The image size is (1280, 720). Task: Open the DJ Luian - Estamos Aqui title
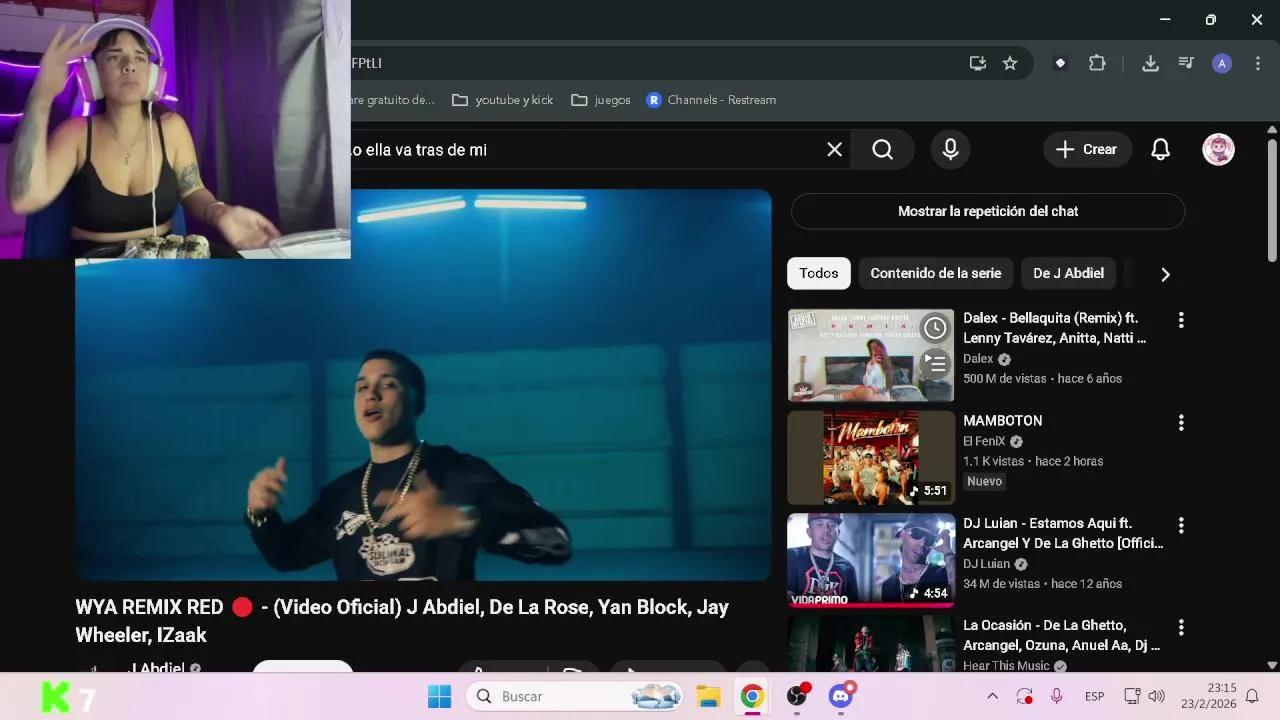1063,533
